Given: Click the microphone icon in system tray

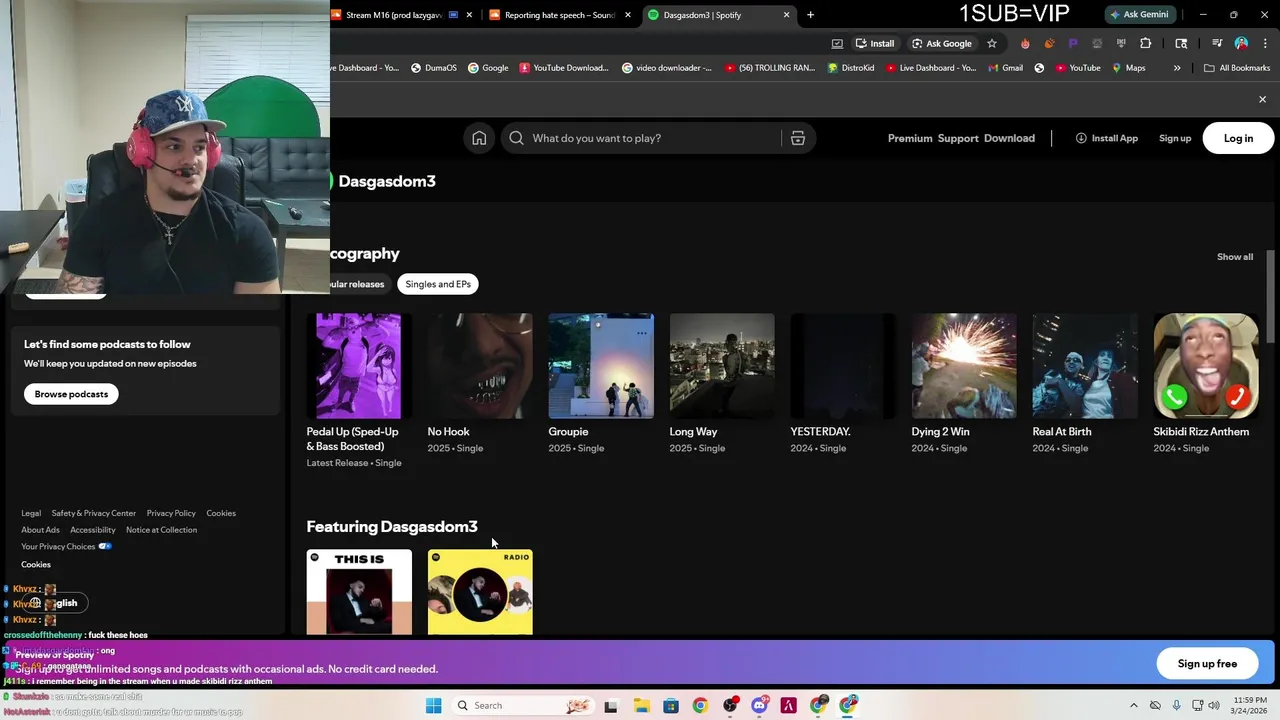Looking at the screenshot, I should pos(1176,705).
